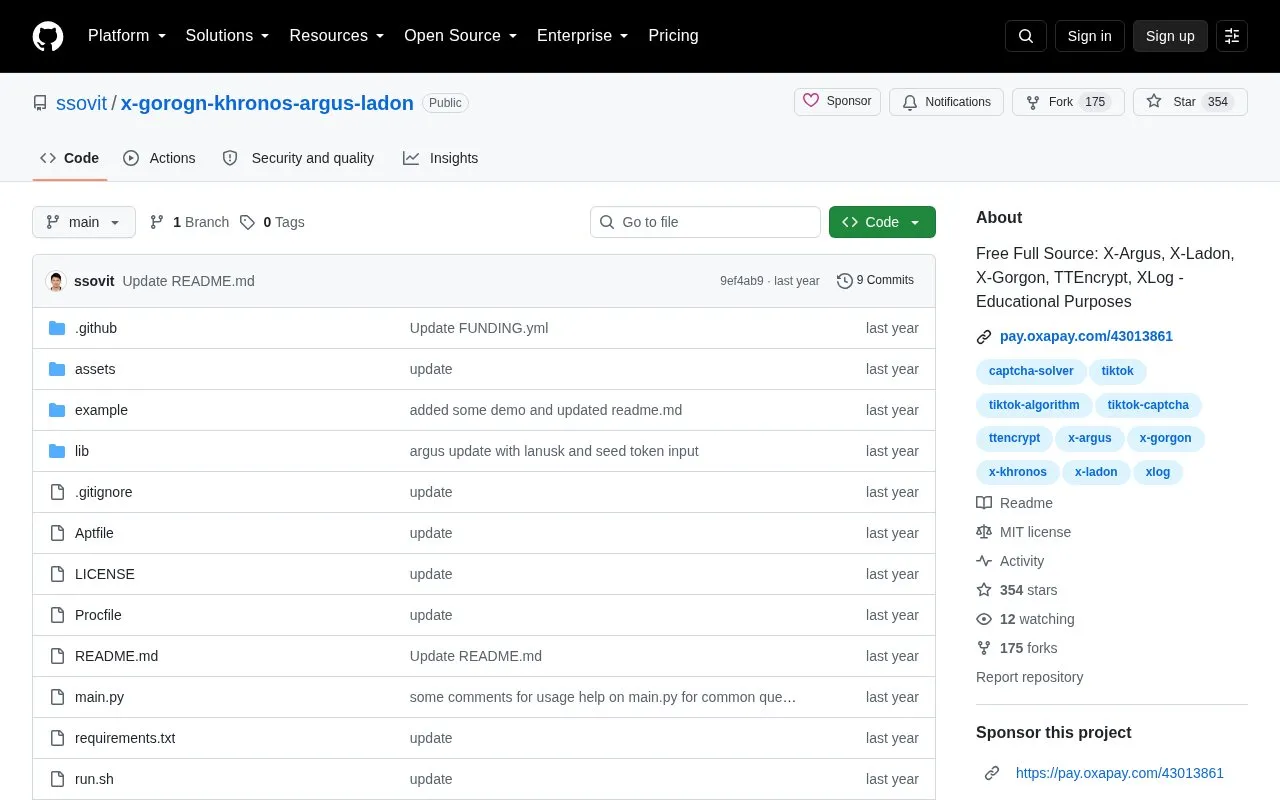1280x800 pixels.
Task: Focus the Go to file search field
Action: [705, 222]
